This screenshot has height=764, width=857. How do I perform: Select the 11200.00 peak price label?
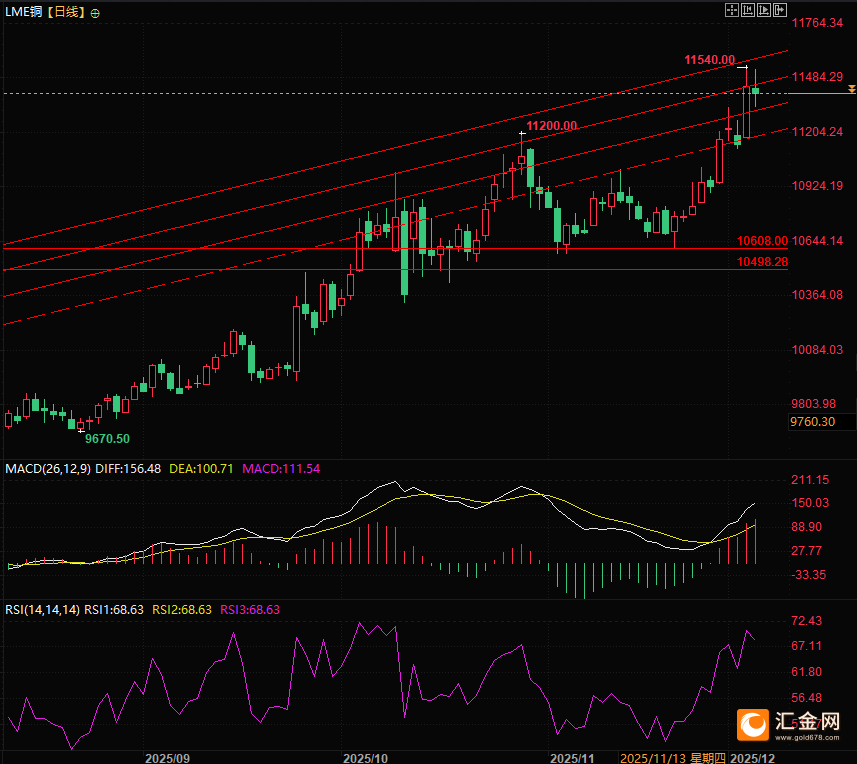coord(552,125)
